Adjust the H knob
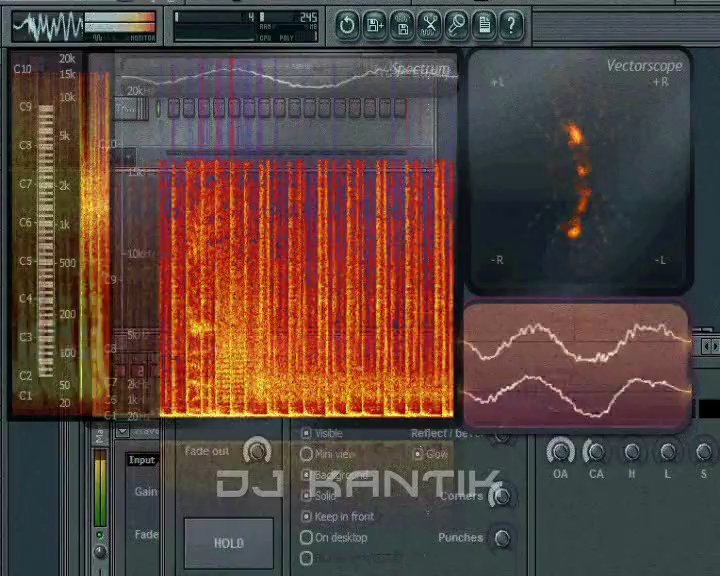720x576 pixels. coord(632,452)
